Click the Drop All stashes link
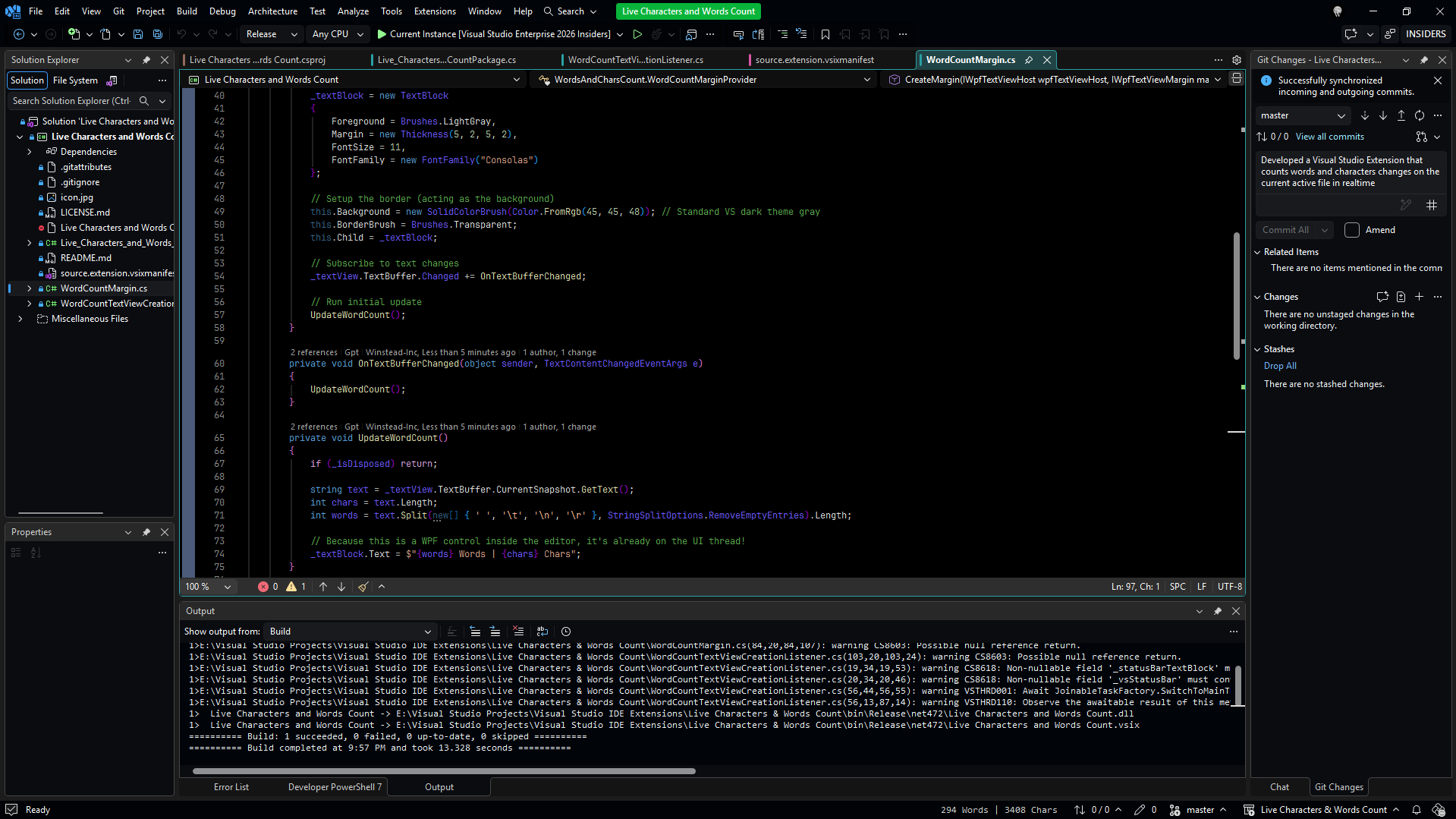 tap(1280, 366)
